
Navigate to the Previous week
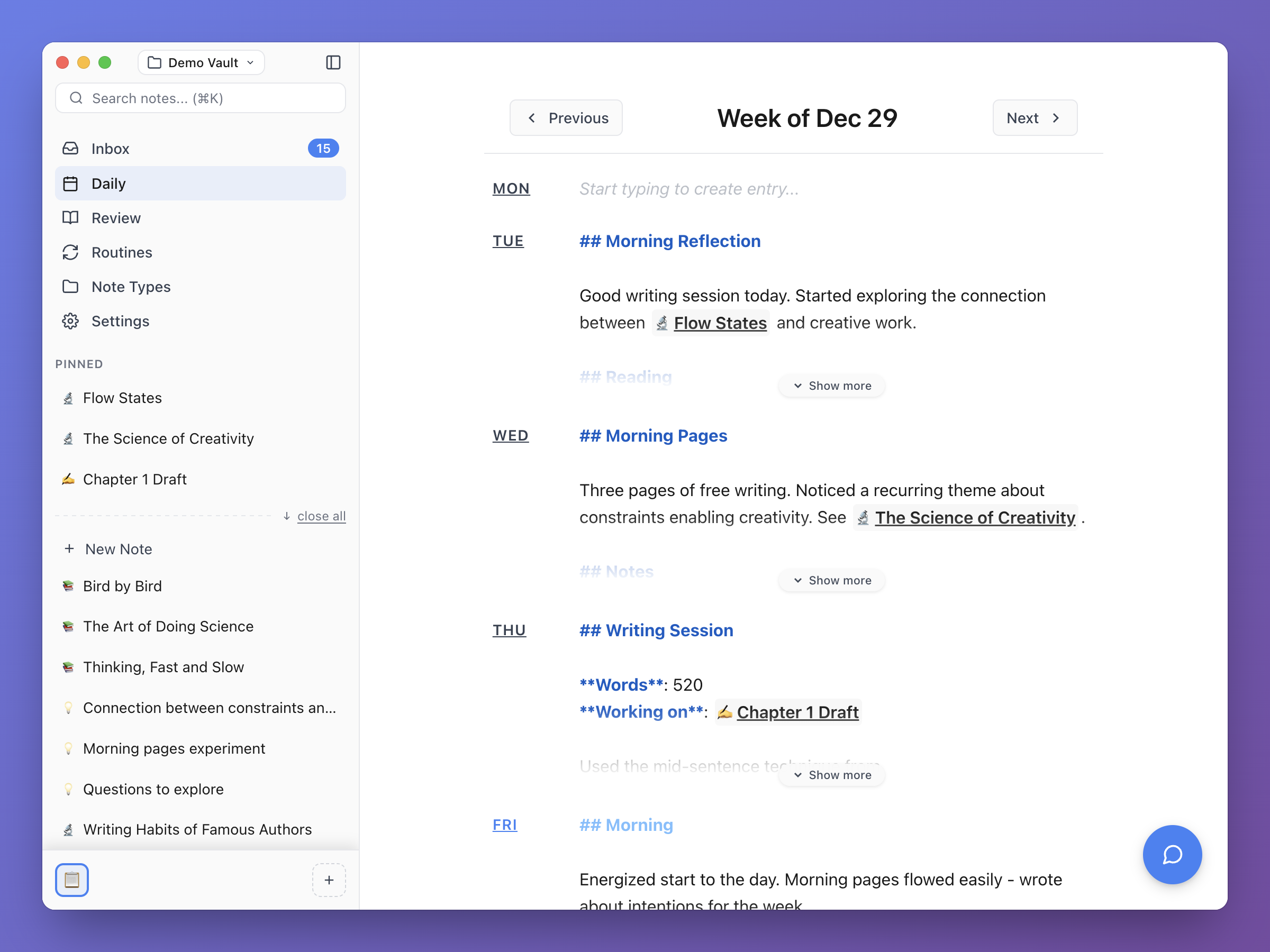coord(566,117)
